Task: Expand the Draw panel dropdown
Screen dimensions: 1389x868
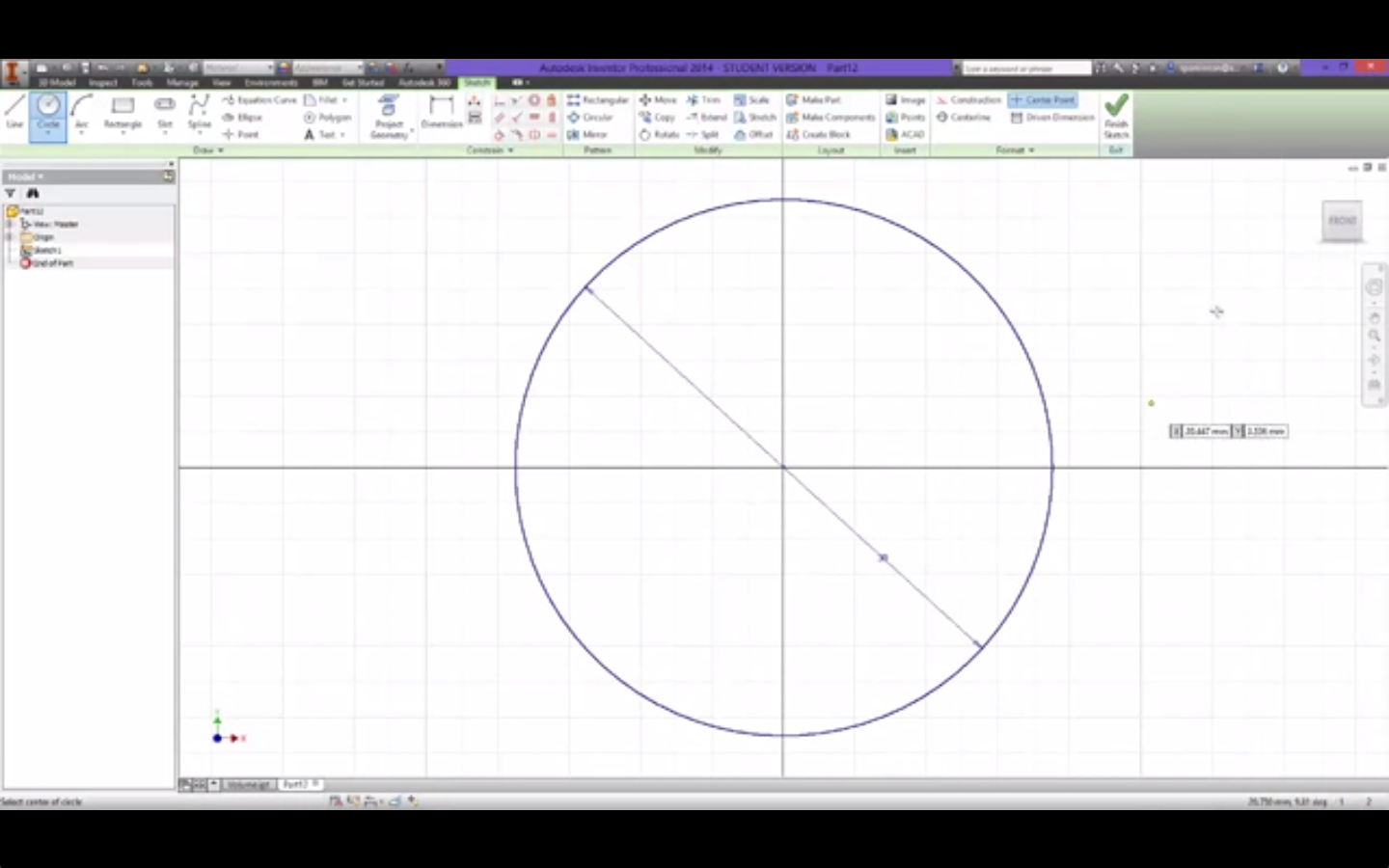Action: [x=208, y=150]
